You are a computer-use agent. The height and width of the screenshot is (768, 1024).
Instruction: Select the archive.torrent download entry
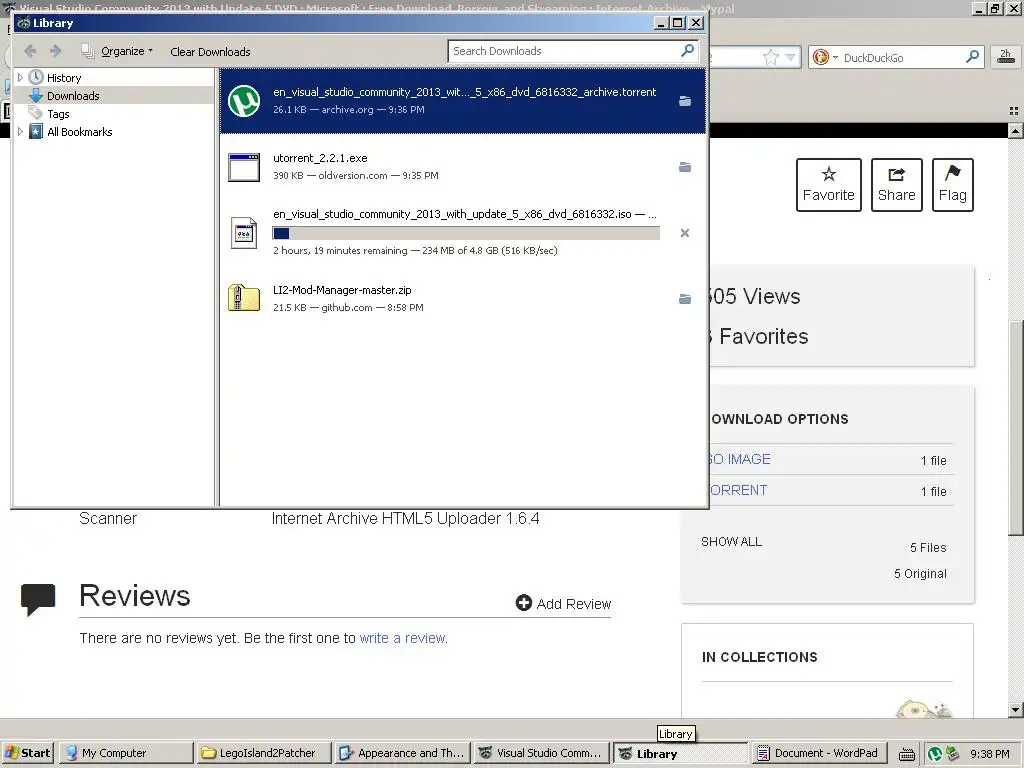463,101
